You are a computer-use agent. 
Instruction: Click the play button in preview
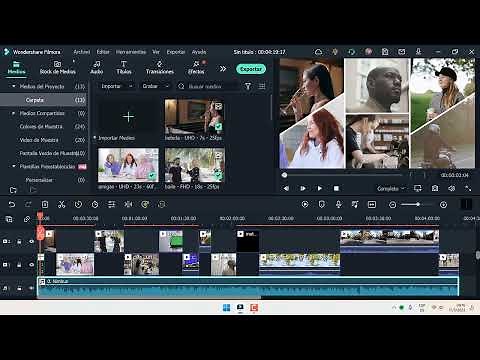click(320, 188)
